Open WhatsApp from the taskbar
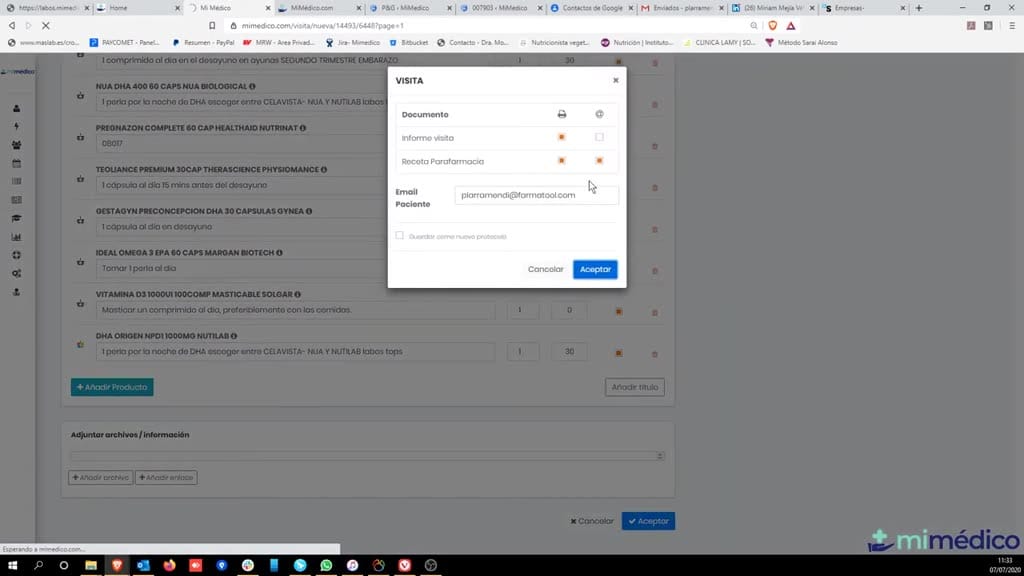The height and width of the screenshot is (576, 1024). tap(326, 565)
